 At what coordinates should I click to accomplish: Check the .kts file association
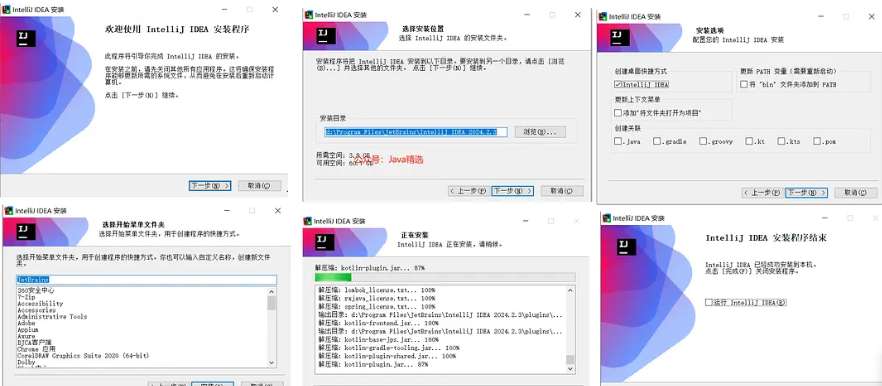click(782, 141)
